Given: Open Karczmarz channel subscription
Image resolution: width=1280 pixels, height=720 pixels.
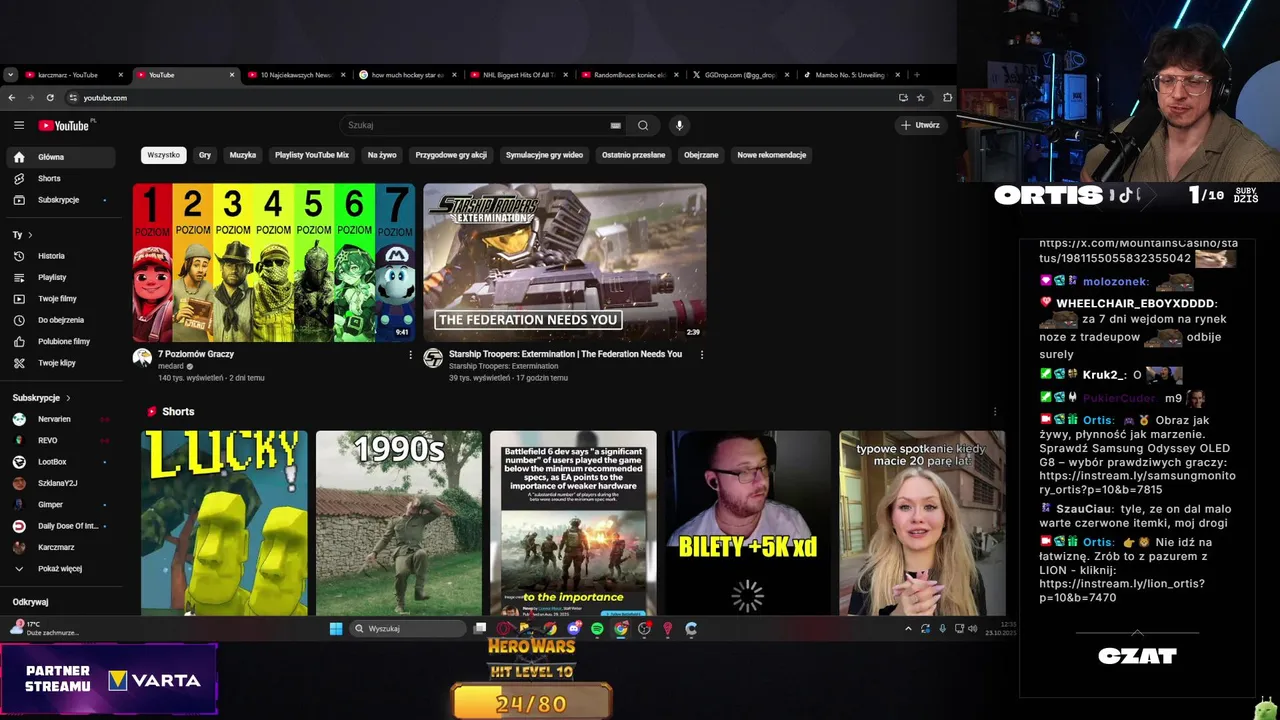Looking at the screenshot, I should (x=60, y=547).
